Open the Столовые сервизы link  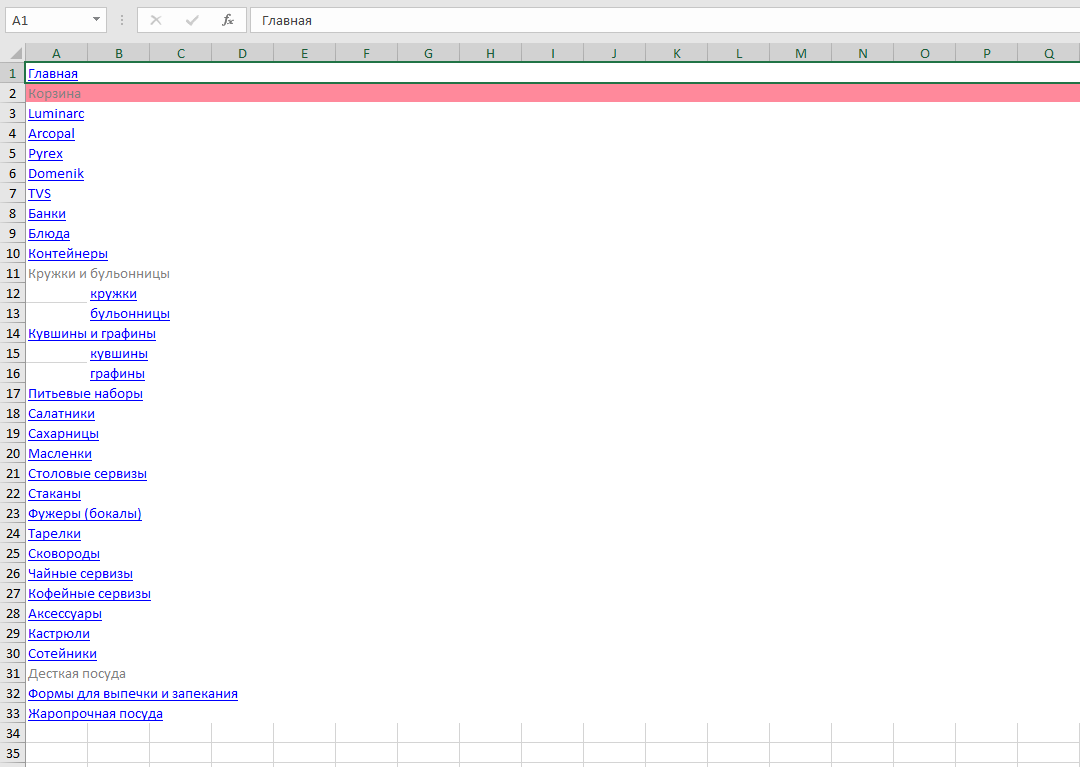coord(87,473)
